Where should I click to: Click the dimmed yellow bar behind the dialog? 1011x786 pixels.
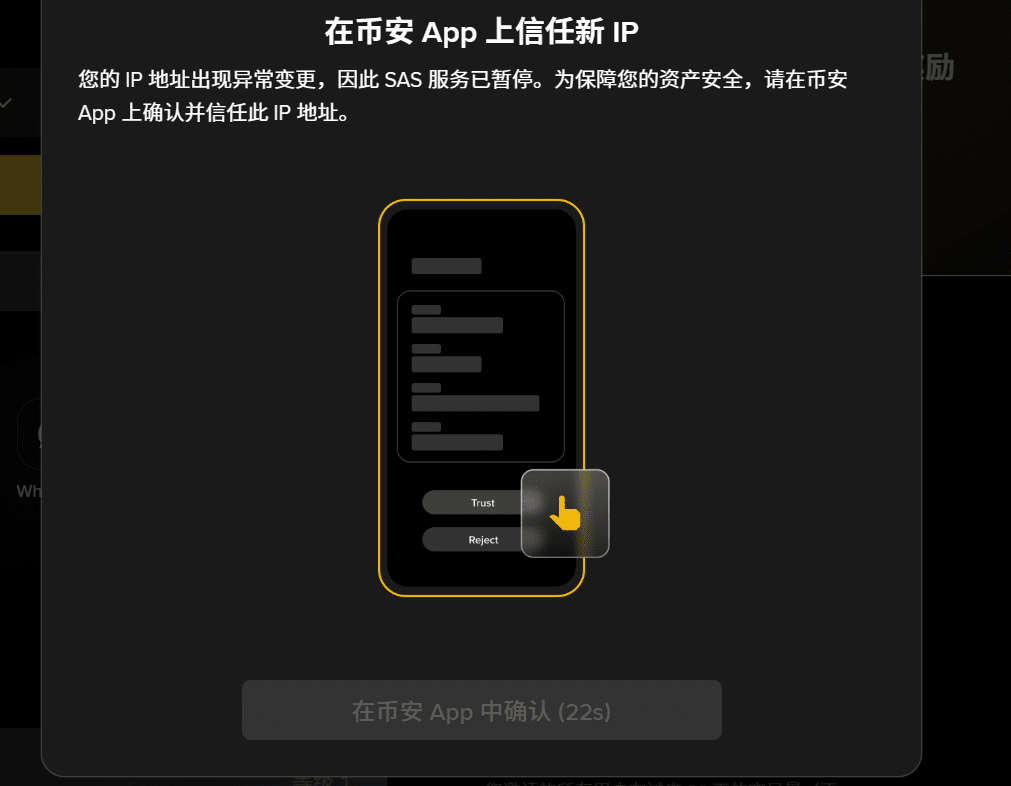(20, 184)
